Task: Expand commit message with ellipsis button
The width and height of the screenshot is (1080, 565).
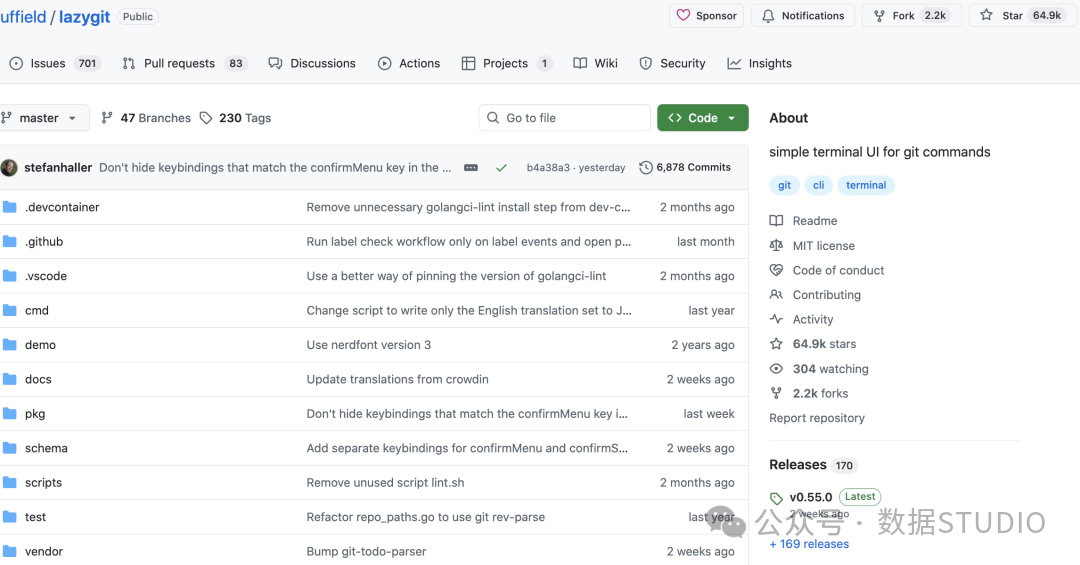Action: pyautogui.click(x=471, y=167)
